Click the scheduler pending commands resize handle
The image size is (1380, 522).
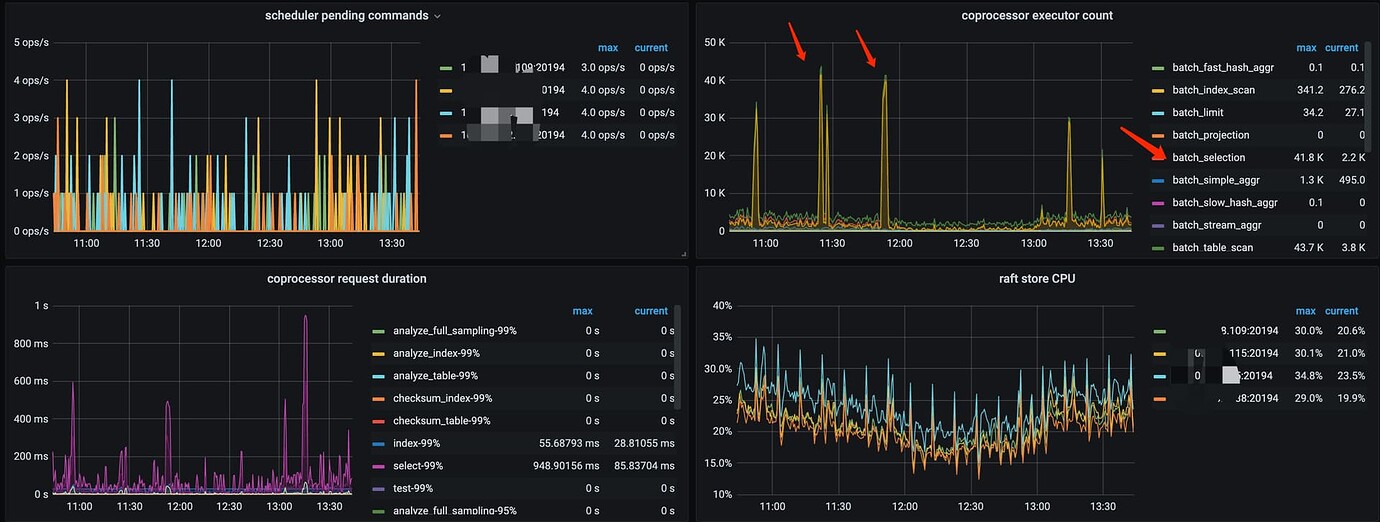684,254
